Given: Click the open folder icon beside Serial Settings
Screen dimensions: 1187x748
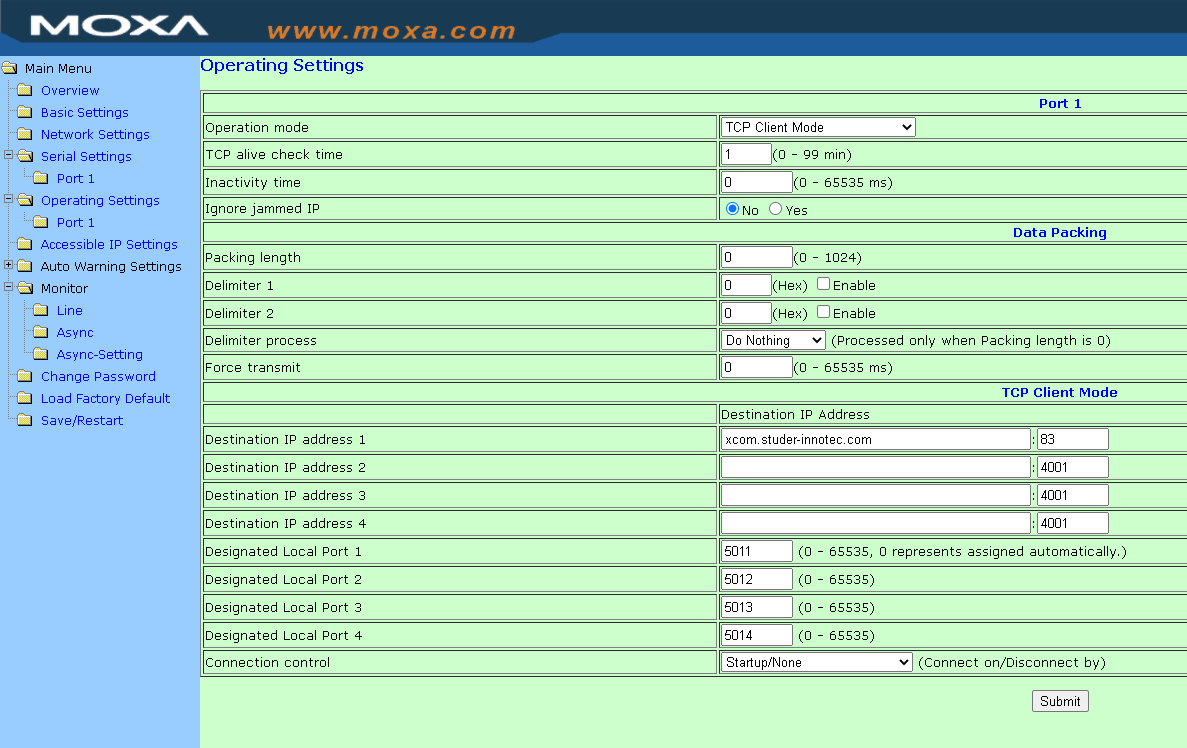Looking at the screenshot, I should tap(26, 156).
